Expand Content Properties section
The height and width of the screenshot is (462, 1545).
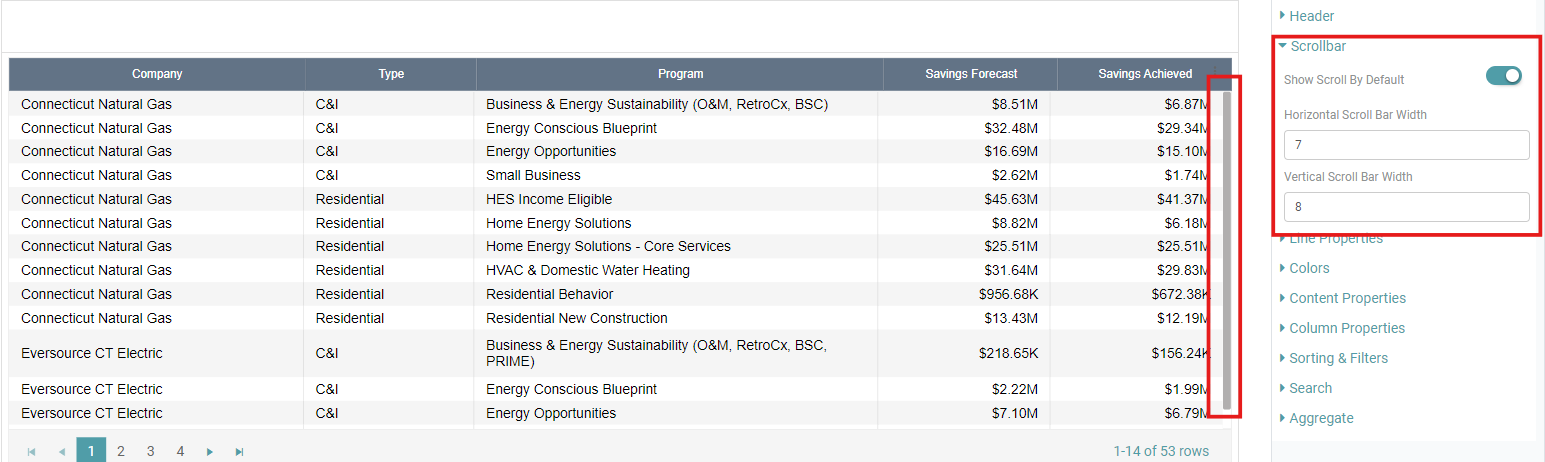point(1347,298)
